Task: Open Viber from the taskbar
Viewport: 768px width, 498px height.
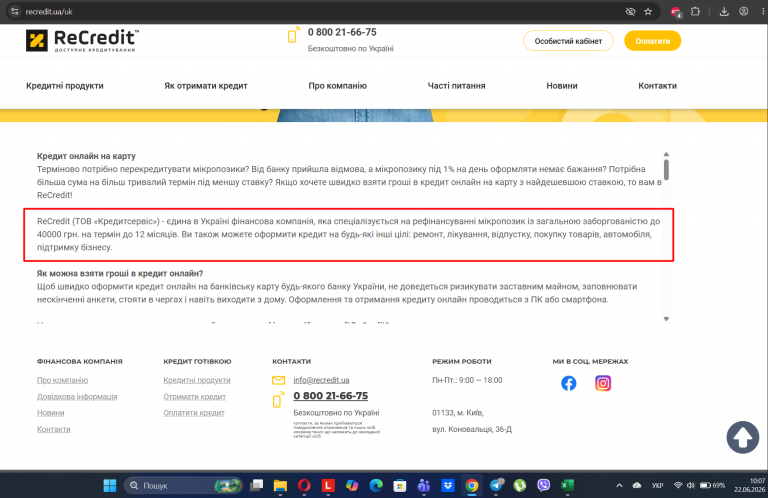Action: (543, 485)
